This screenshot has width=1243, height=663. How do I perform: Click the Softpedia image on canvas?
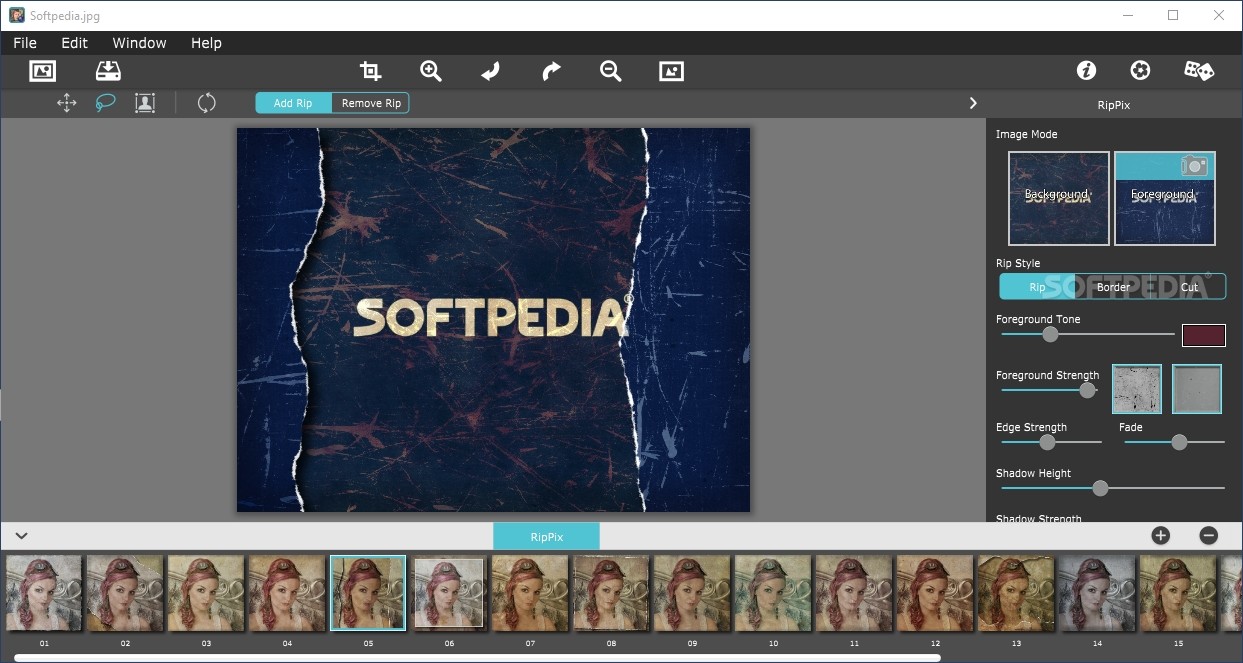pos(493,320)
